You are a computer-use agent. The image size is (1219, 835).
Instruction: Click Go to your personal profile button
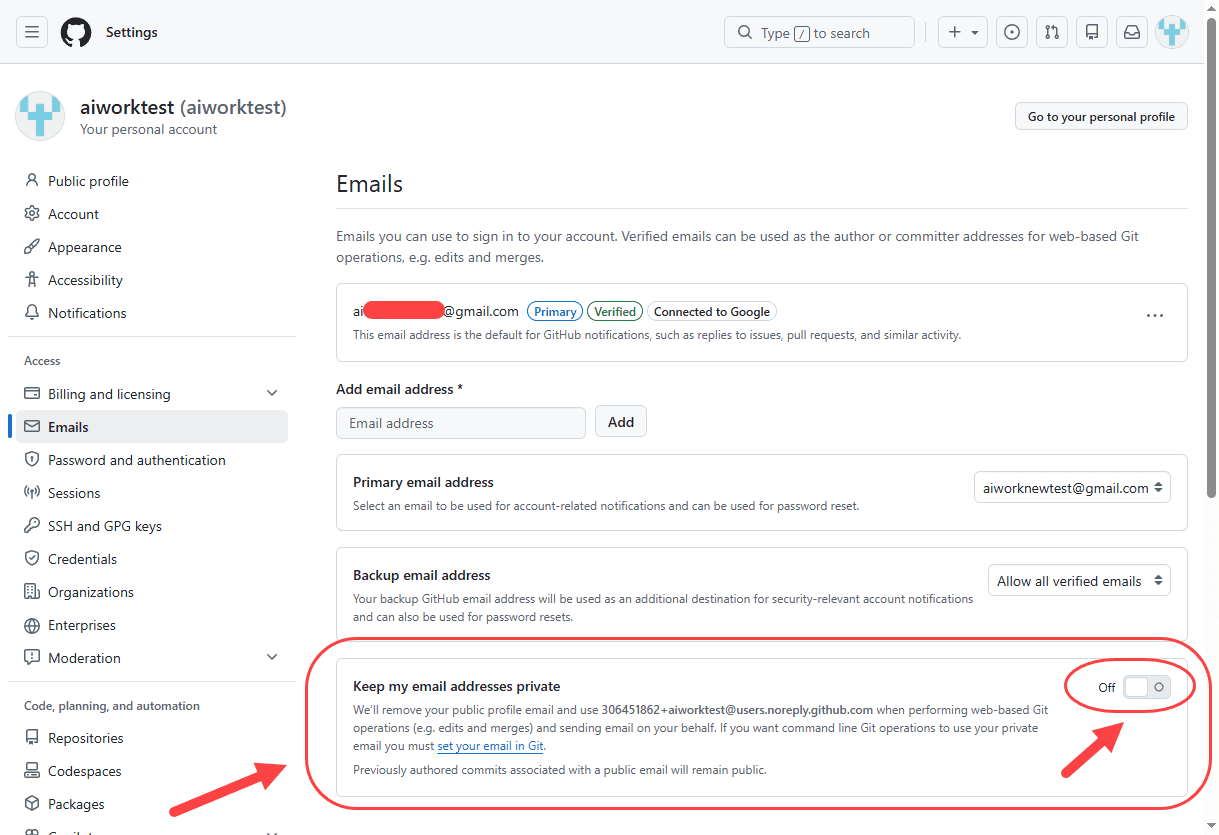coord(1101,116)
